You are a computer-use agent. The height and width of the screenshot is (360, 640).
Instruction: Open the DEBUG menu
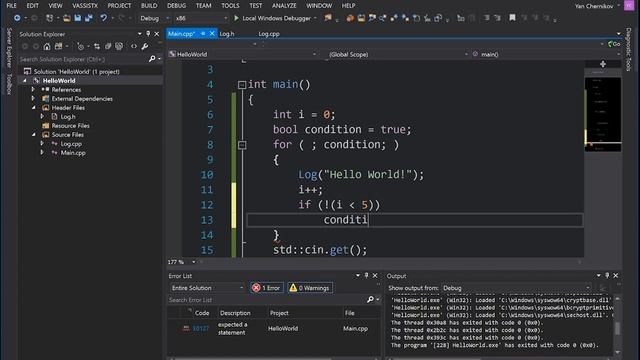click(176, 6)
